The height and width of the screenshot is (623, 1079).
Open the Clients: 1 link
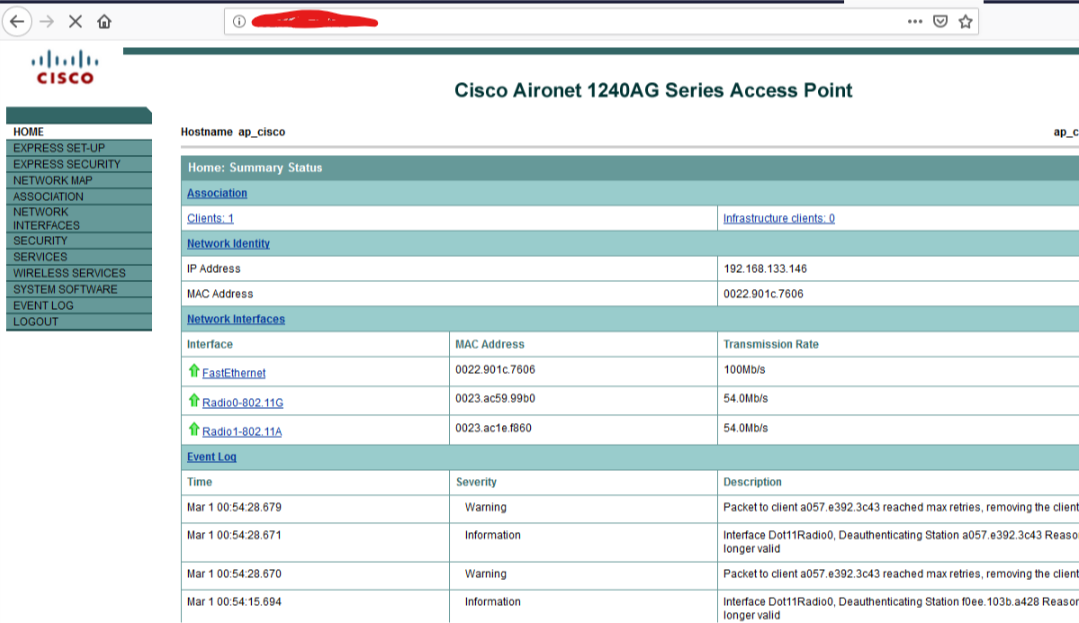coord(210,218)
